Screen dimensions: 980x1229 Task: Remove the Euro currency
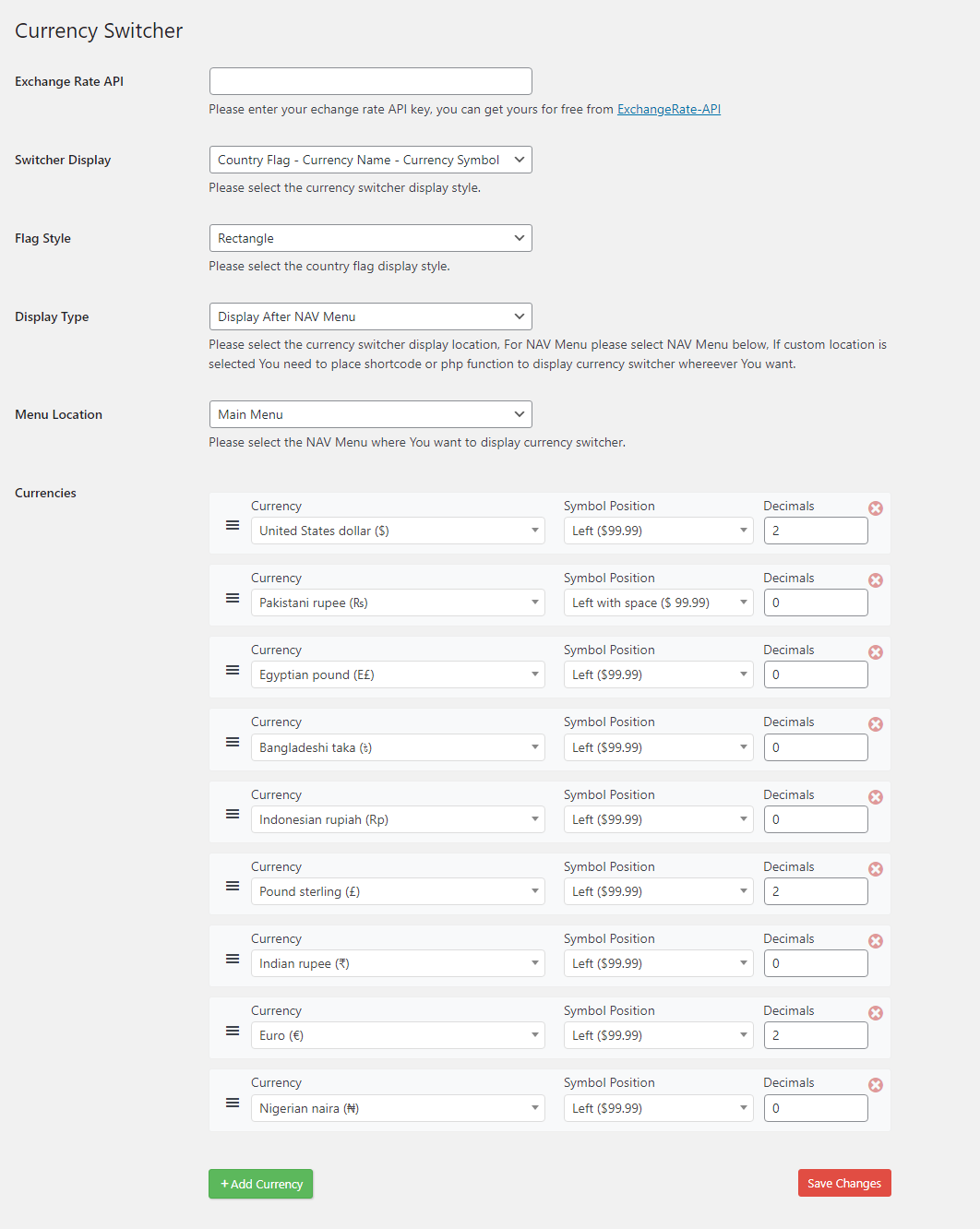875,1012
